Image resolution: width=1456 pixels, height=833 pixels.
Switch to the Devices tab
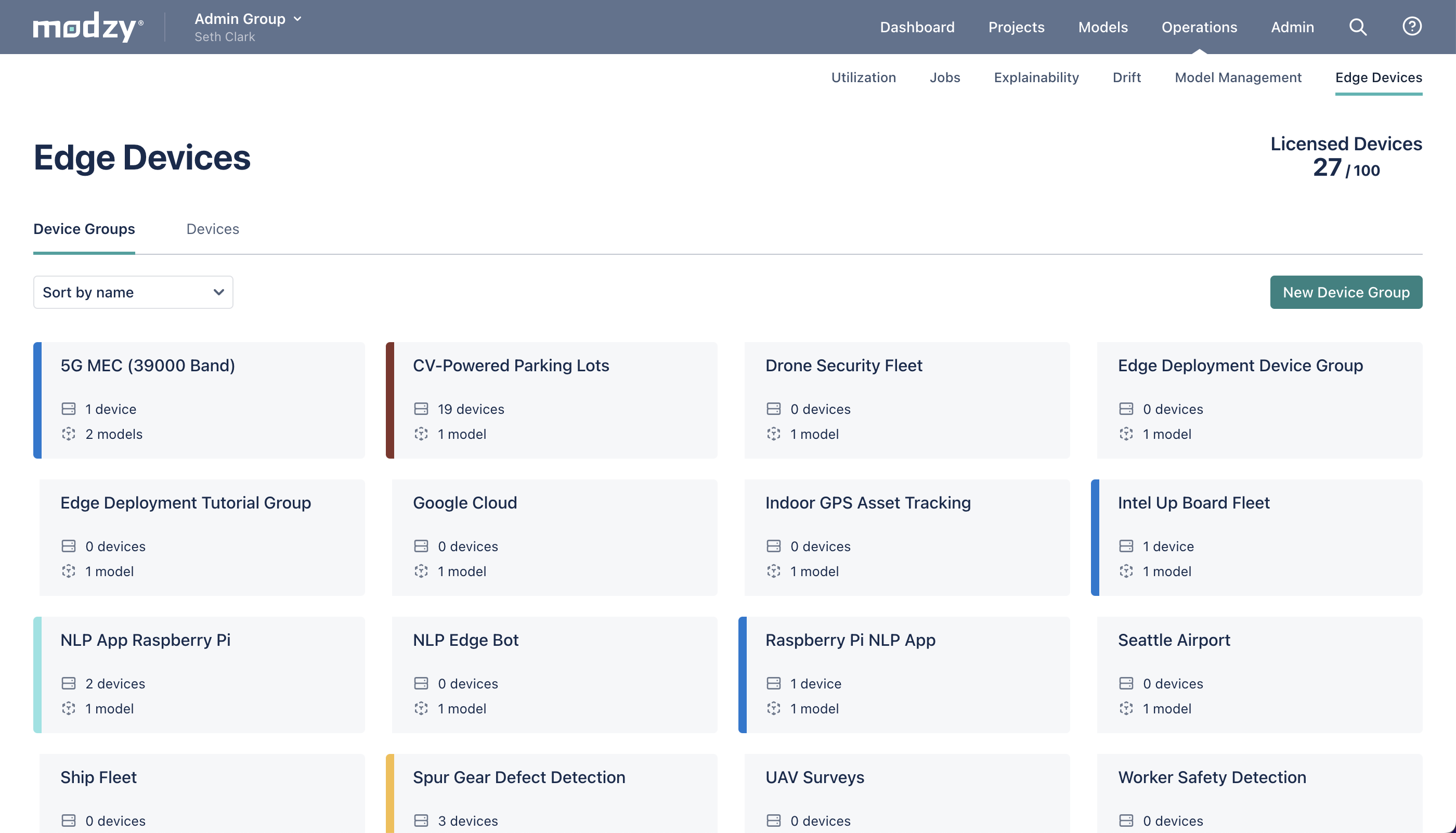point(212,229)
